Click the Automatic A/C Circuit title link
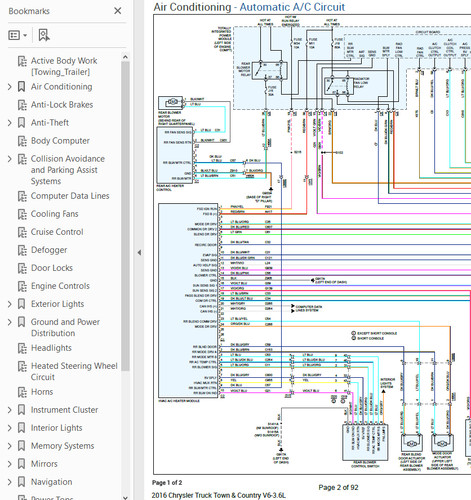Image resolution: width=471 pixels, height=500 pixels. pyautogui.click(x=292, y=7)
